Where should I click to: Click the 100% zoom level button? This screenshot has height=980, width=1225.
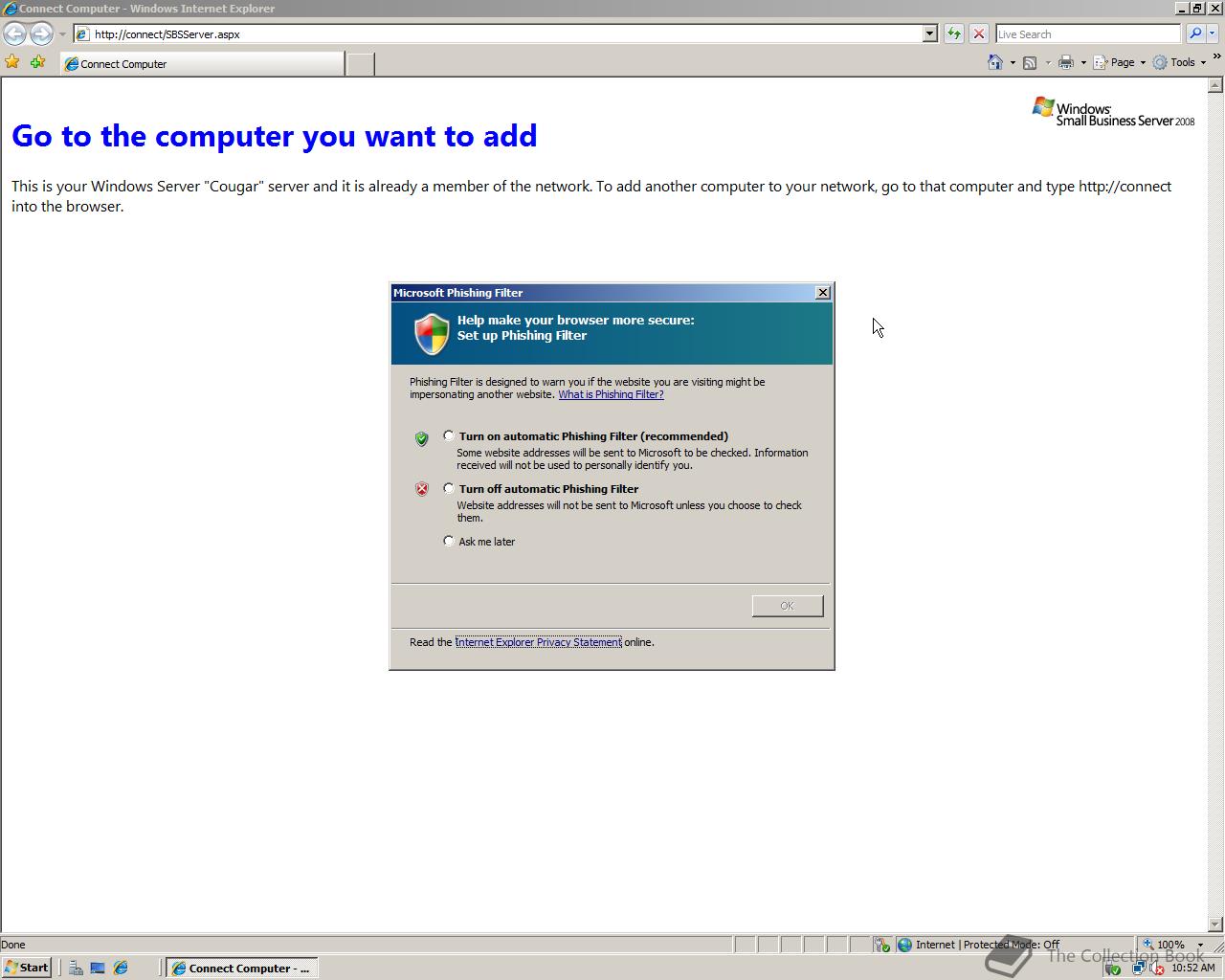click(x=1165, y=945)
